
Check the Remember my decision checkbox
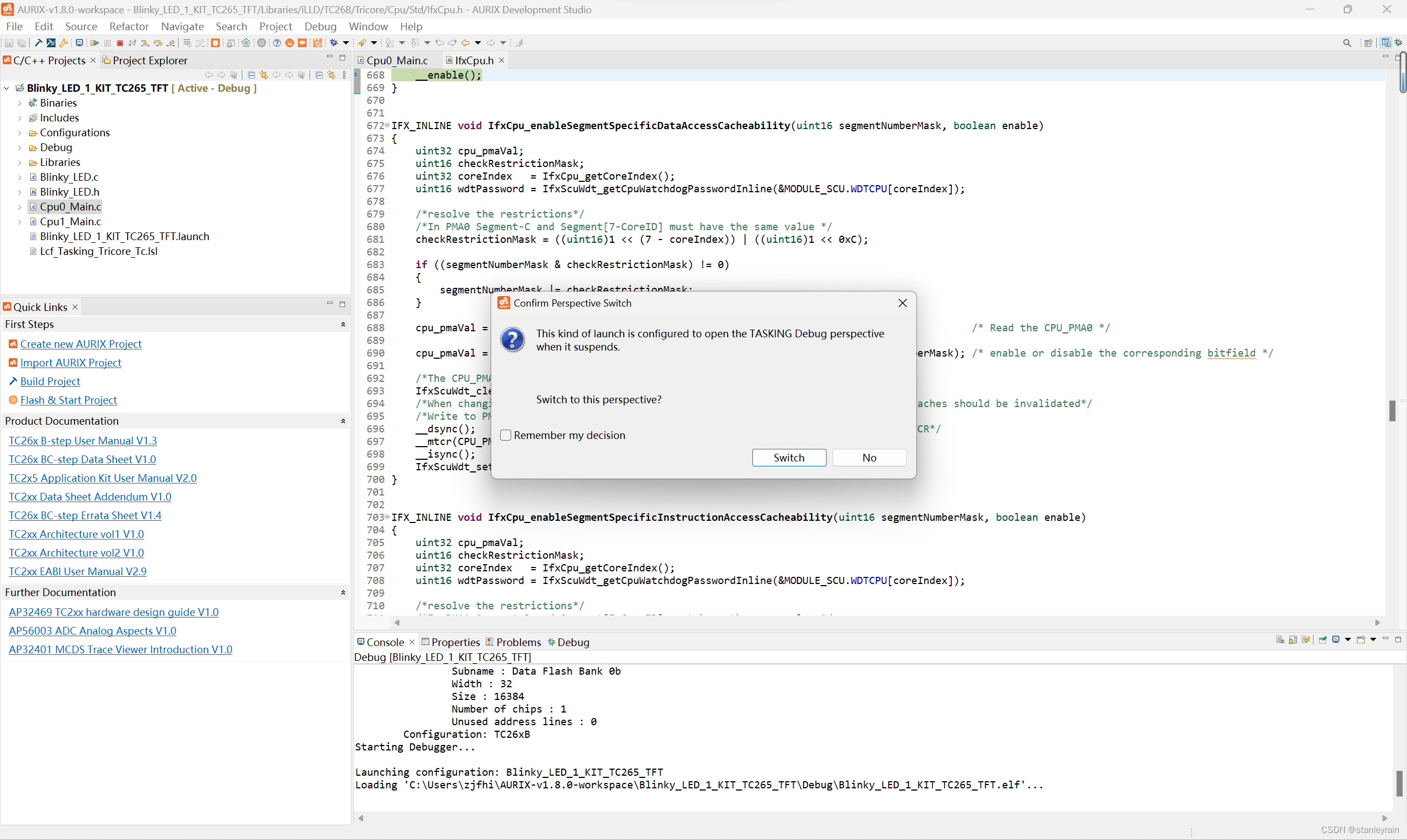click(506, 435)
